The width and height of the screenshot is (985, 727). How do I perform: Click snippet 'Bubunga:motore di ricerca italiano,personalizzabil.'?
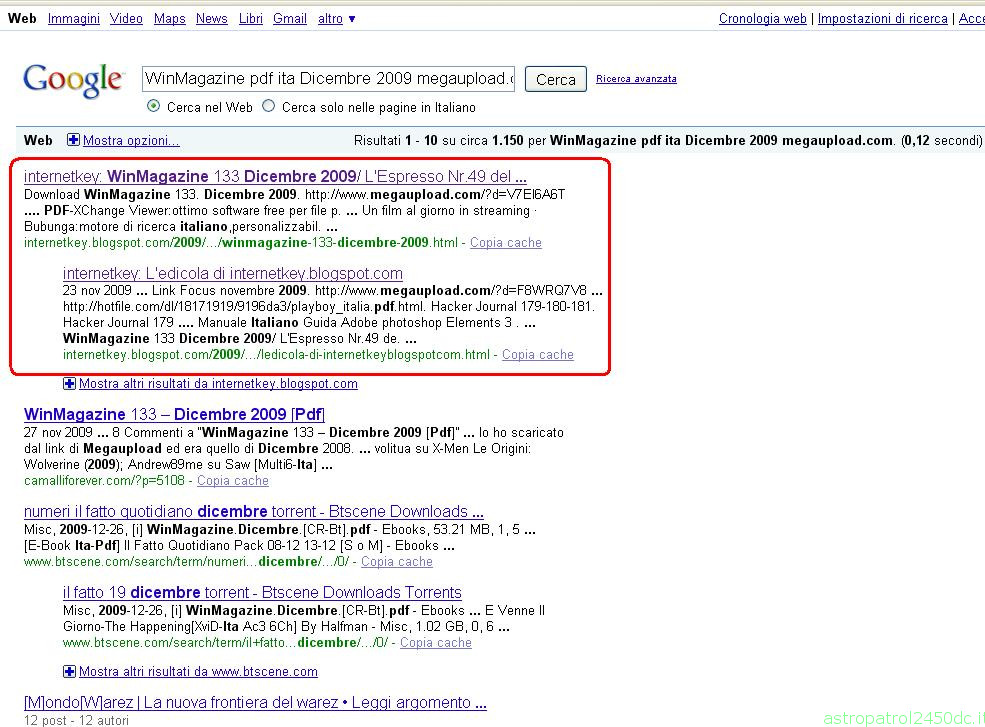click(180, 227)
